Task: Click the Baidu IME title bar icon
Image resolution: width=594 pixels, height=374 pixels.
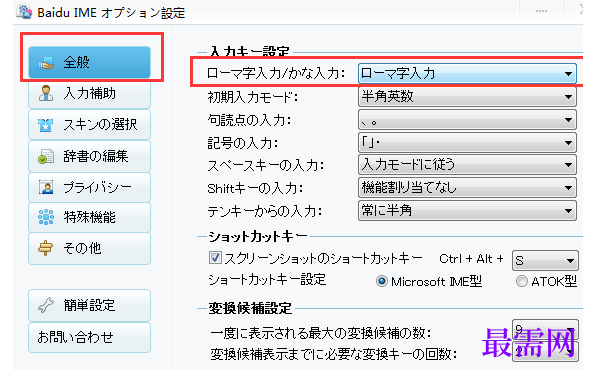Action: coord(25,12)
